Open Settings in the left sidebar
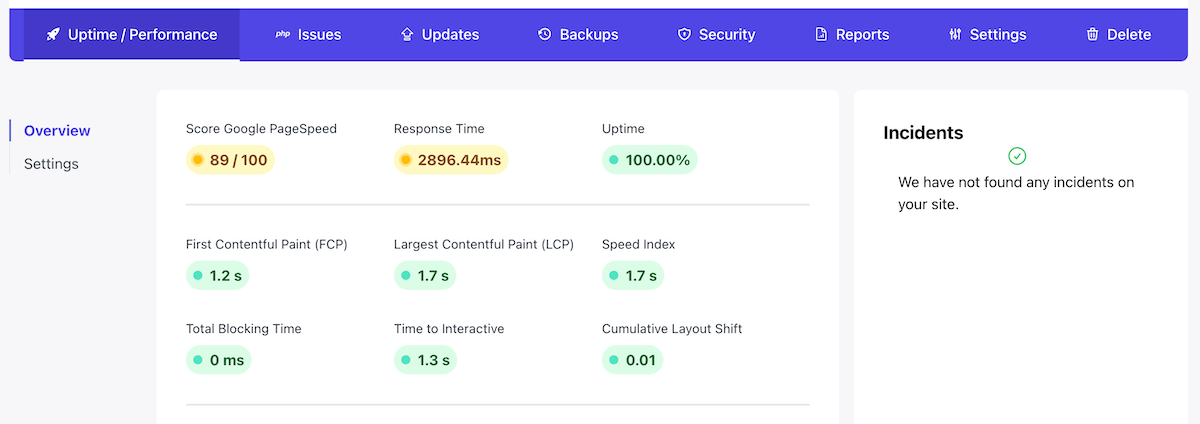The image size is (1200, 424). (51, 163)
